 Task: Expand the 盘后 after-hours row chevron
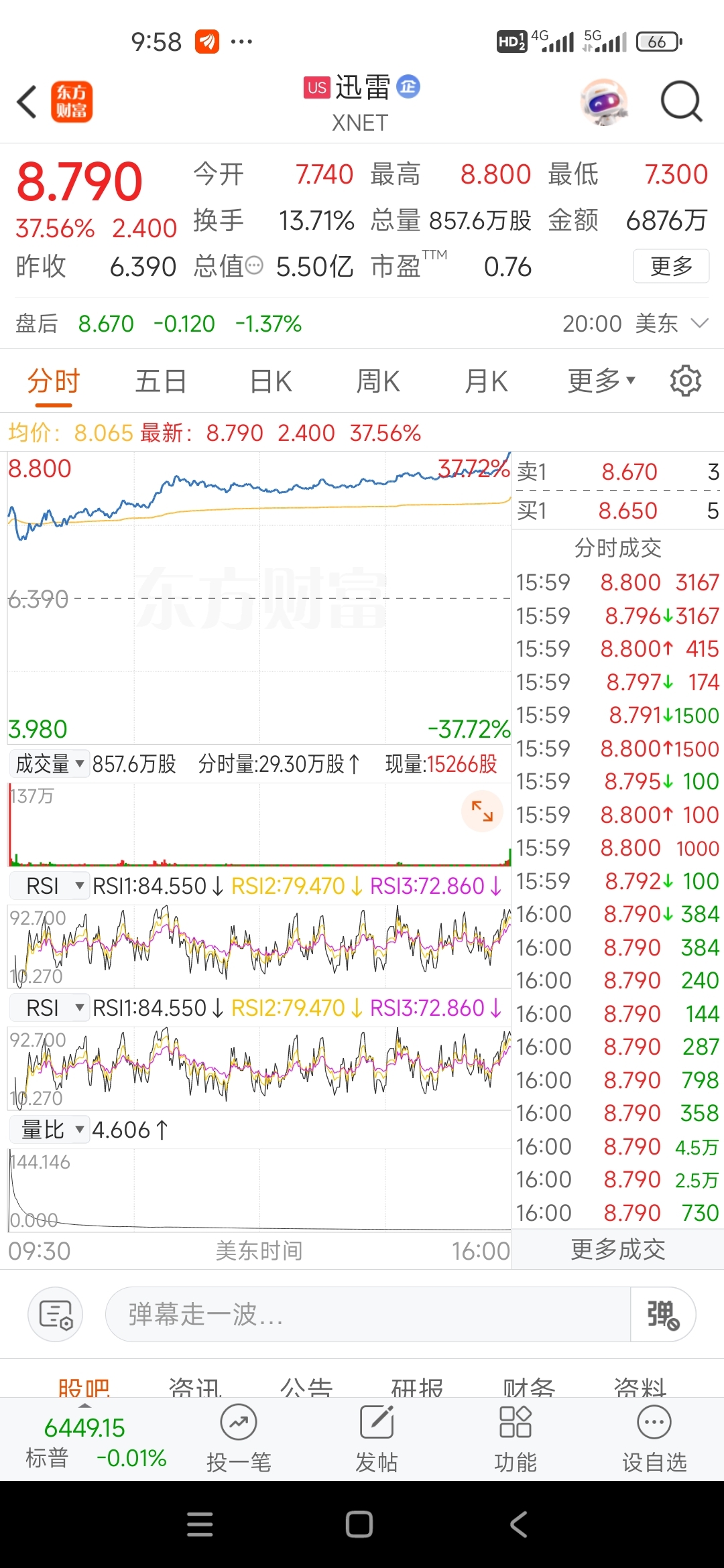pyautogui.click(x=699, y=324)
